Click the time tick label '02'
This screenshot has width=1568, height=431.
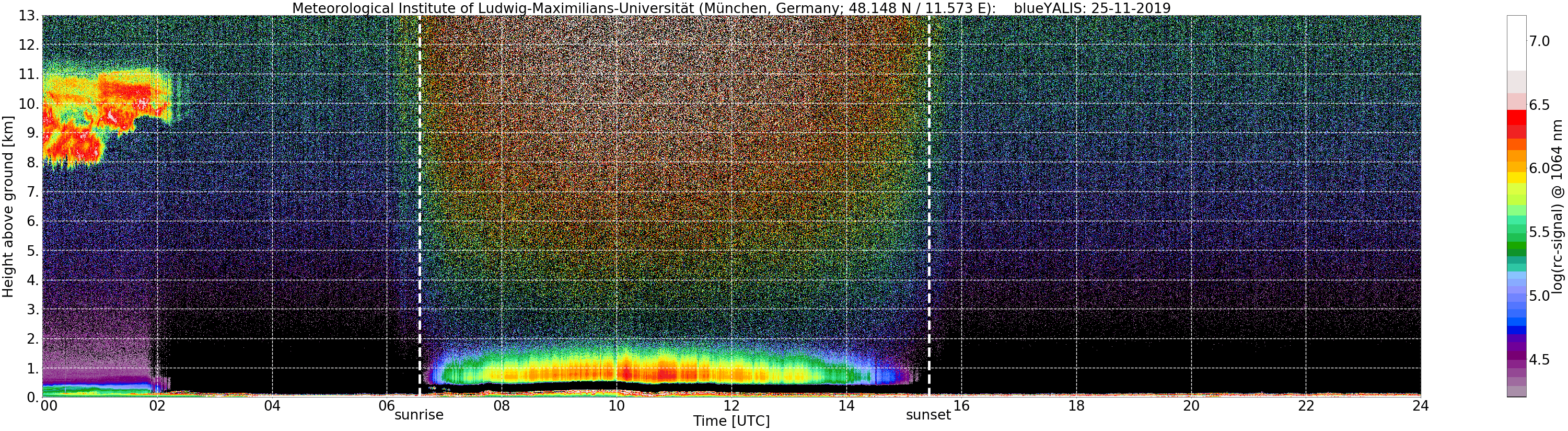coord(157,405)
